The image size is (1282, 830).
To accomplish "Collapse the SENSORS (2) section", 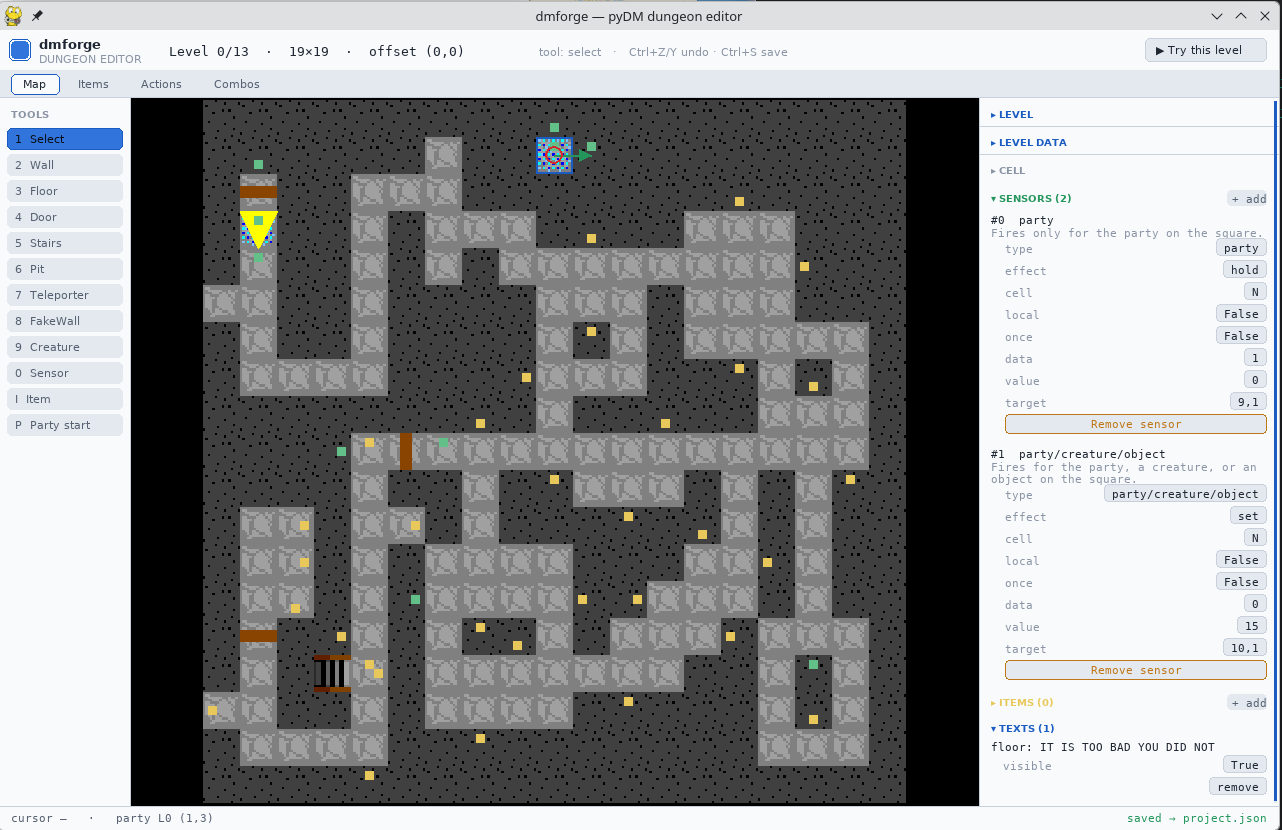I will [1031, 199].
